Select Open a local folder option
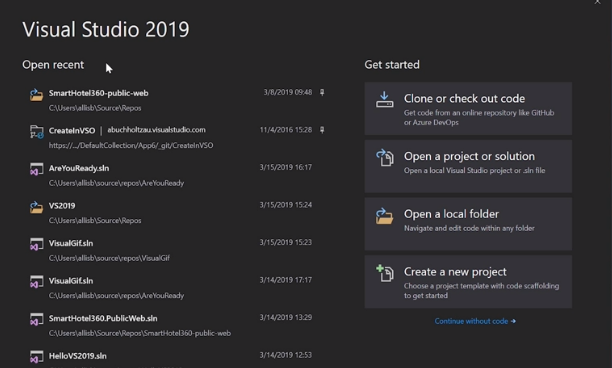The height and width of the screenshot is (368, 612). tap(468, 224)
